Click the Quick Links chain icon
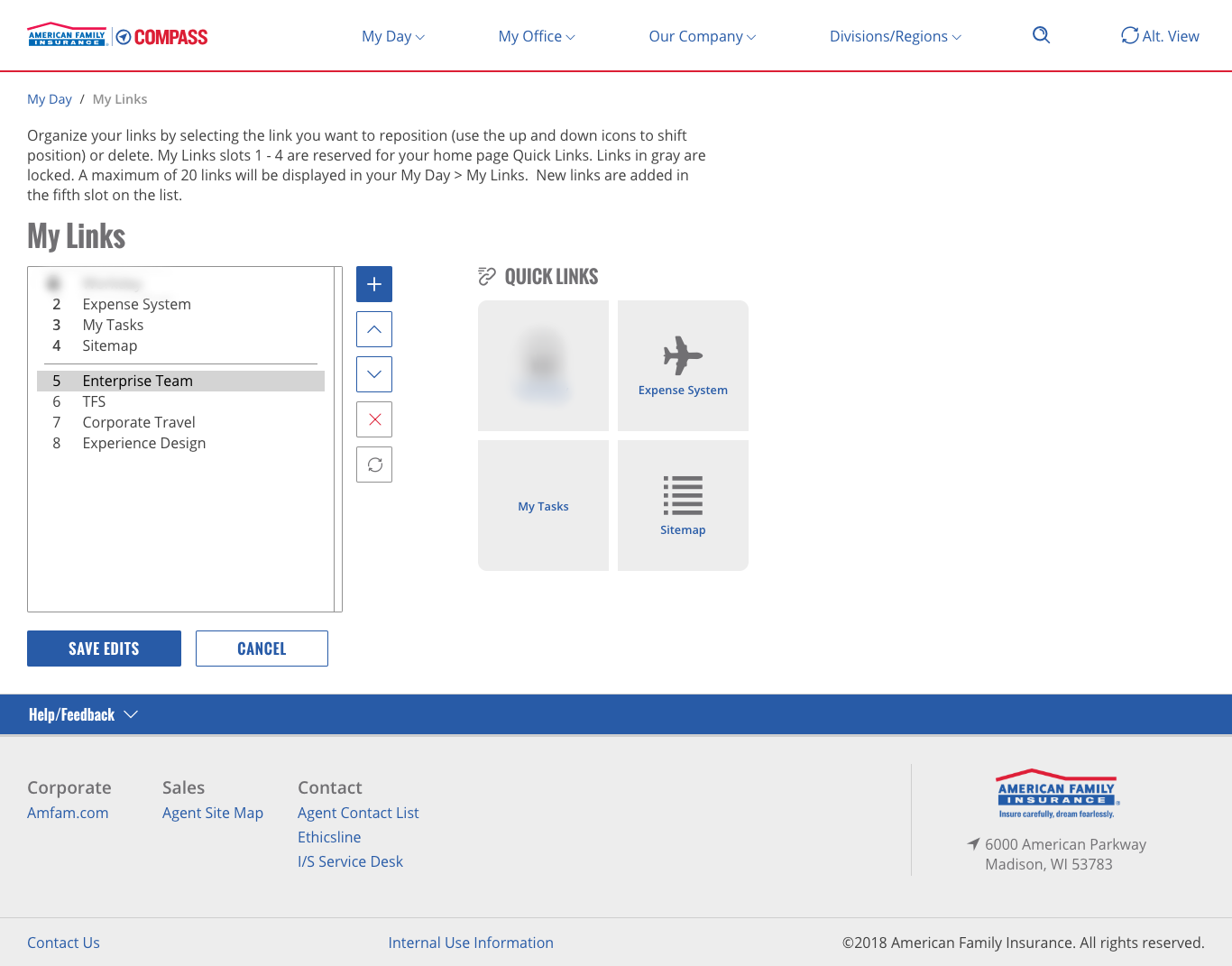The image size is (1232, 966). [x=487, y=276]
